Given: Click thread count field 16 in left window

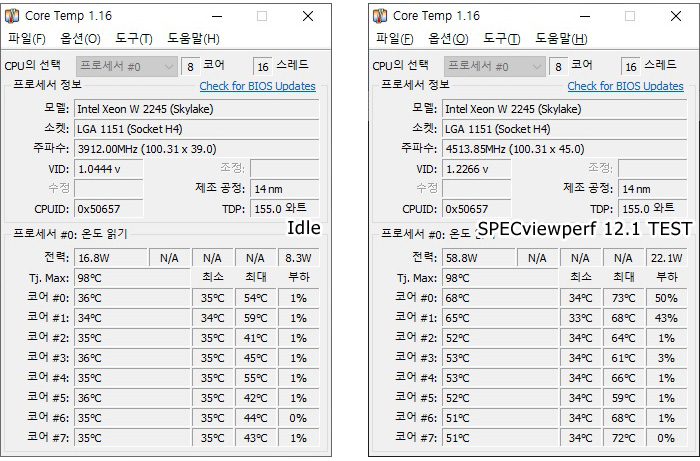Looking at the screenshot, I should coord(262,66).
